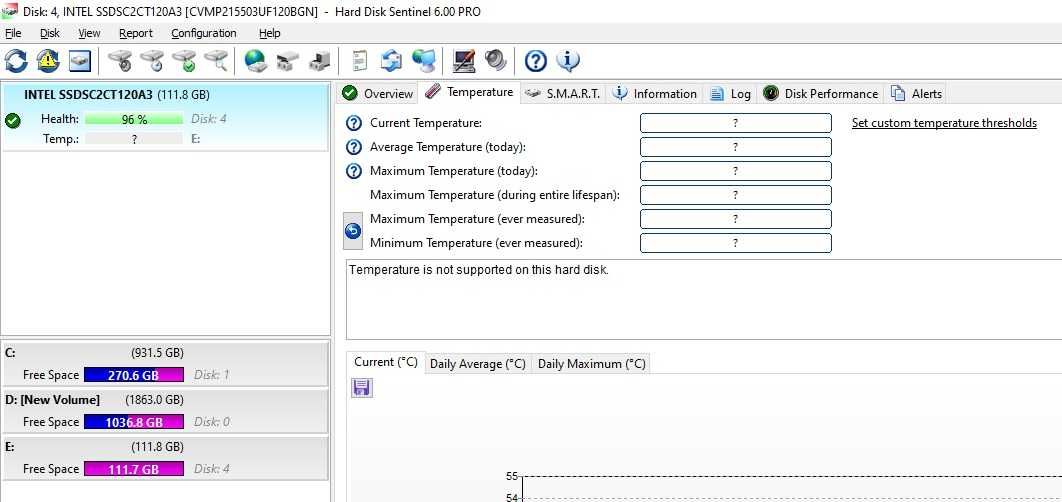Open the Configuration menu
1062x502 pixels.
click(203, 33)
